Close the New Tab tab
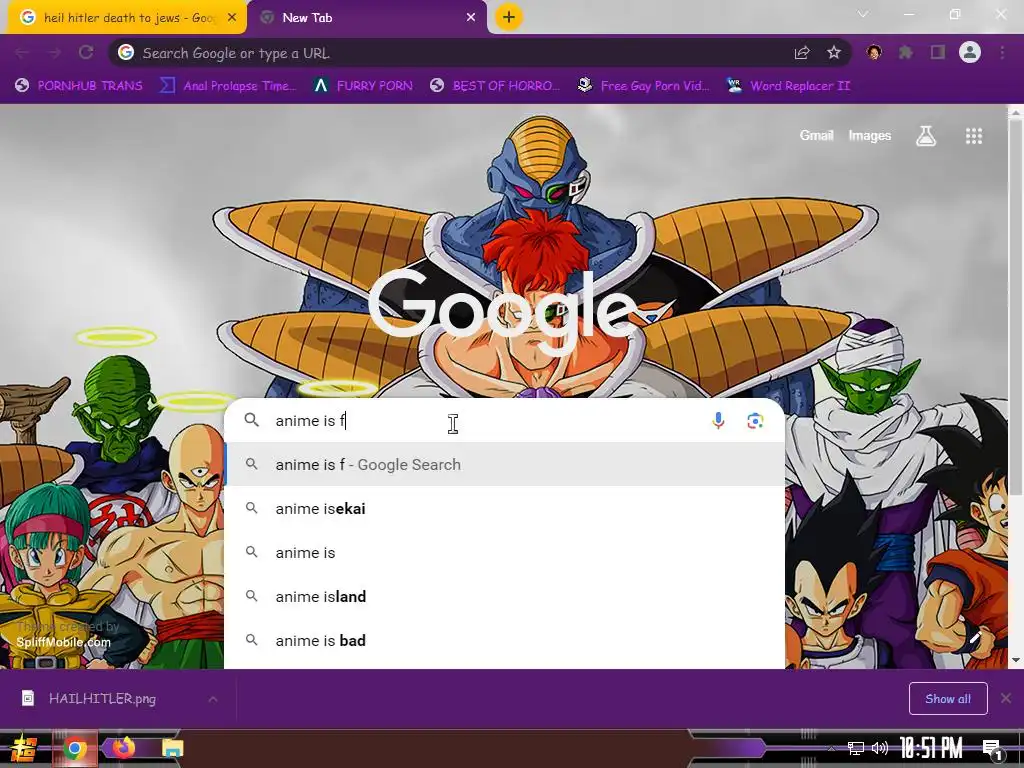This screenshot has height=768, width=1024. coord(471,18)
